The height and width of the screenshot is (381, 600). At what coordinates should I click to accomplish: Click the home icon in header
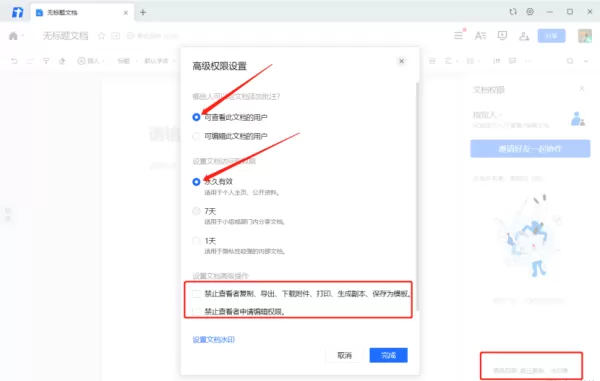pyautogui.click(x=13, y=36)
